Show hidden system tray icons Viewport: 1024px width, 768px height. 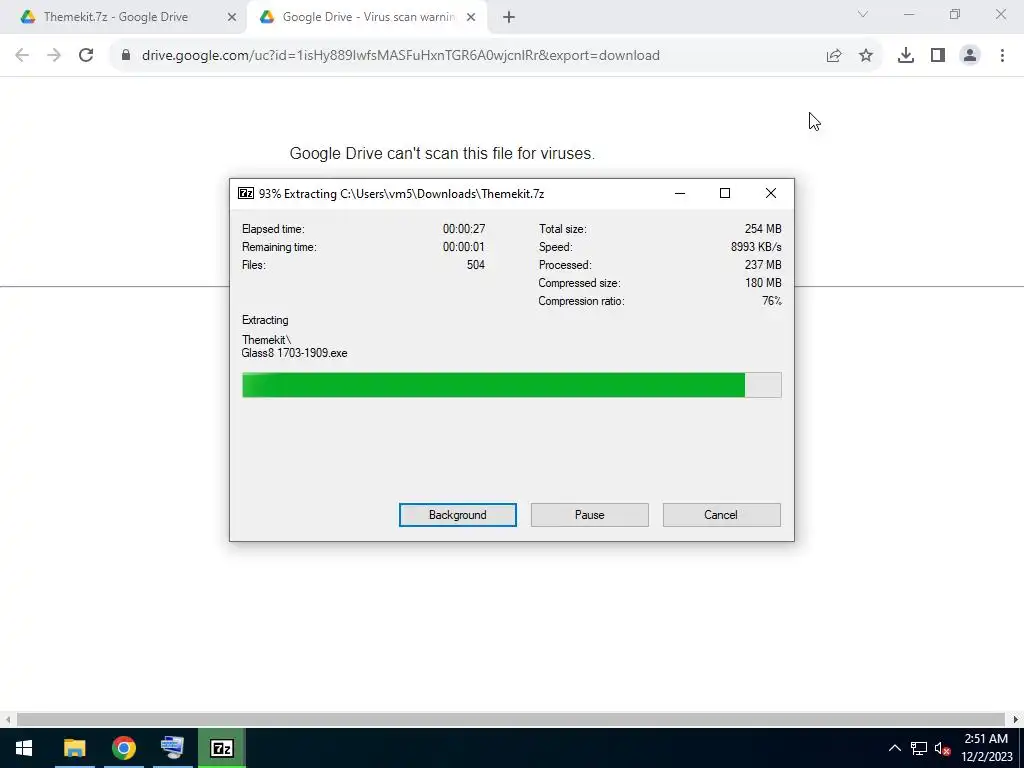pos(895,748)
